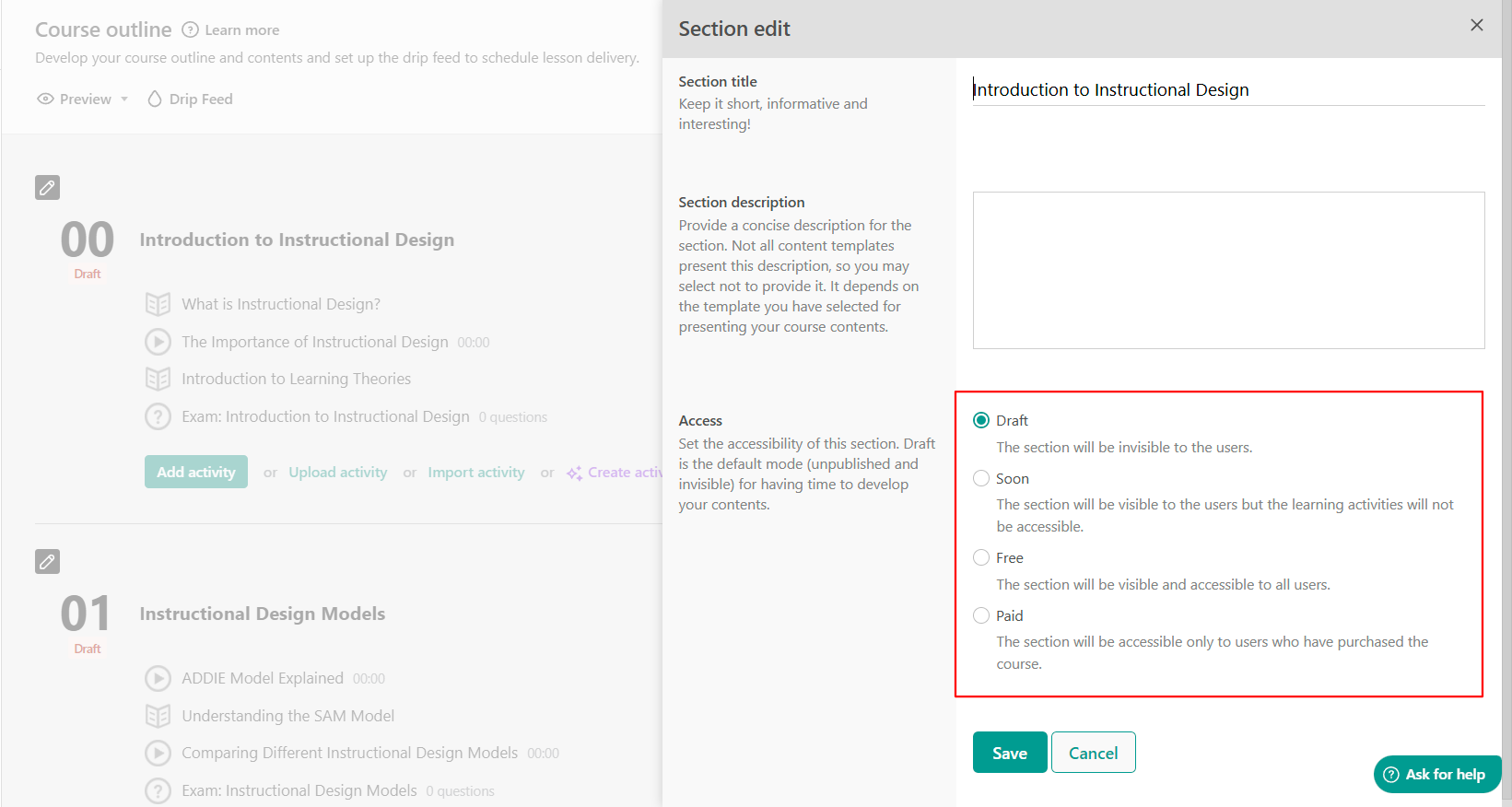Expand the Preview dropdown arrow
This screenshot has height=807, width=1512.
pyautogui.click(x=123, y=99)
